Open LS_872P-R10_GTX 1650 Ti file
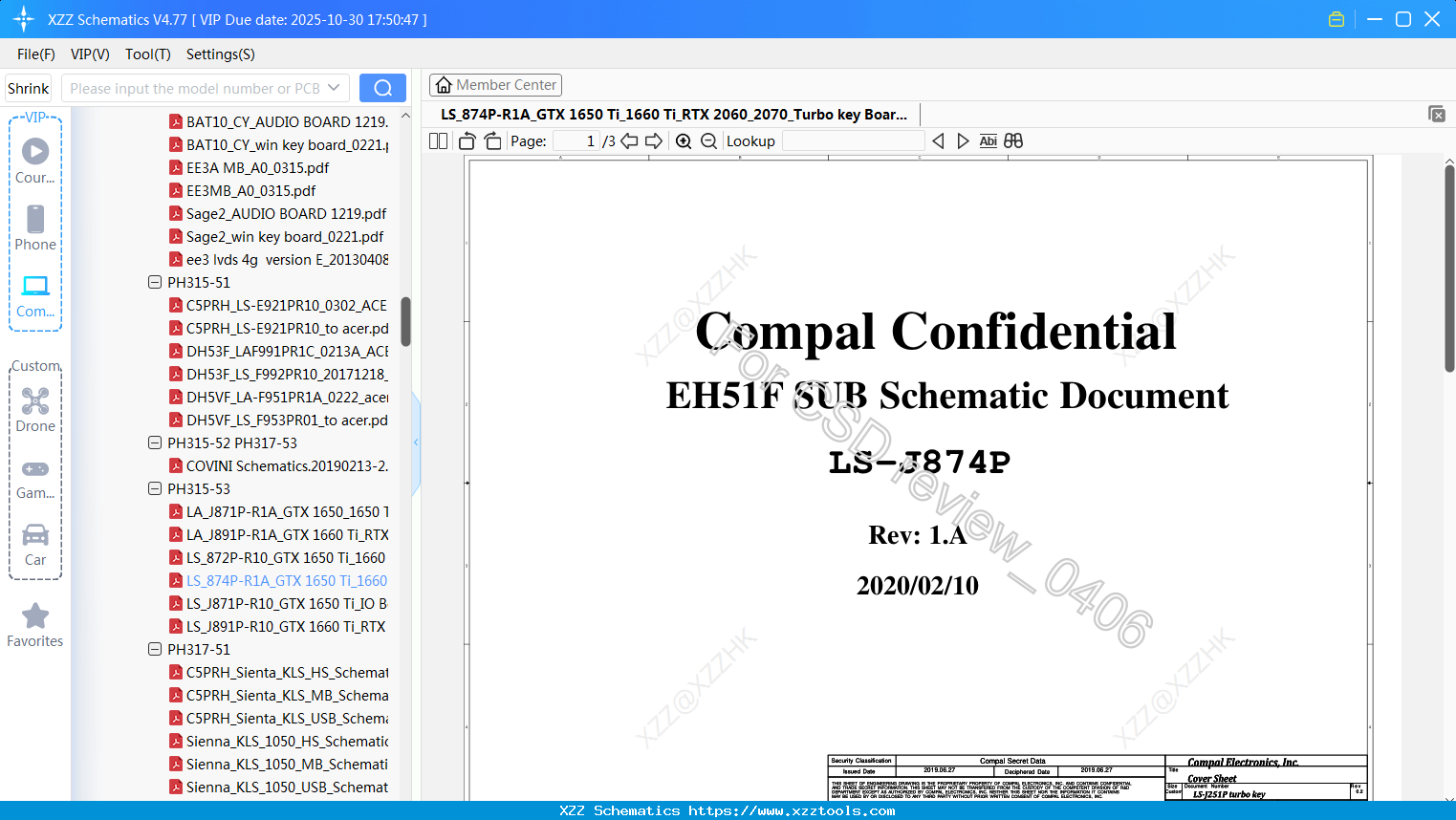The image size is (1456, 820). [278, 558]
